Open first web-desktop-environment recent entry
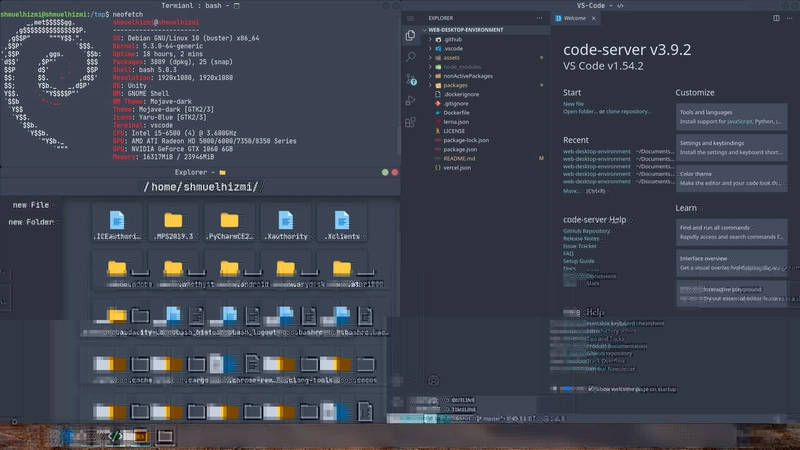The width and height of the screenshot is (800, 450). click(597, 152)
